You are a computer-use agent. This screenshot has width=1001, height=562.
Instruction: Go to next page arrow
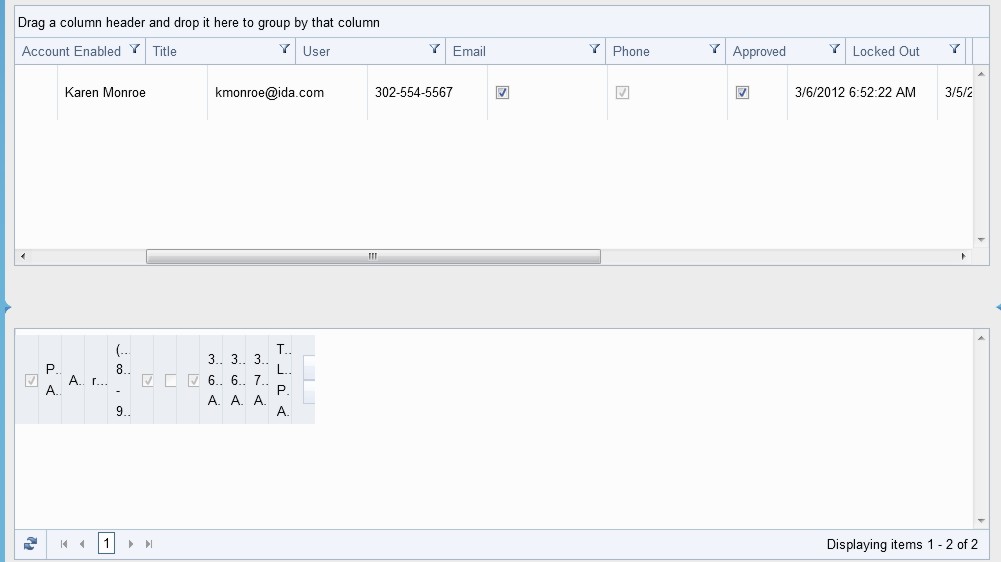click(x=131, y=544)
